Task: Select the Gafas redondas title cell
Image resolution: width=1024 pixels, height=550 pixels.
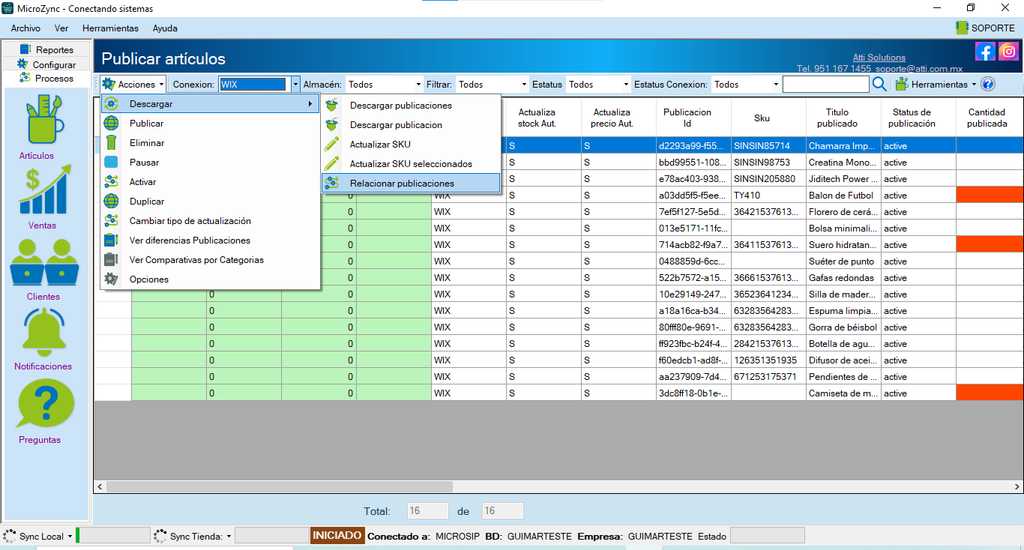Action: coord(844,278)
